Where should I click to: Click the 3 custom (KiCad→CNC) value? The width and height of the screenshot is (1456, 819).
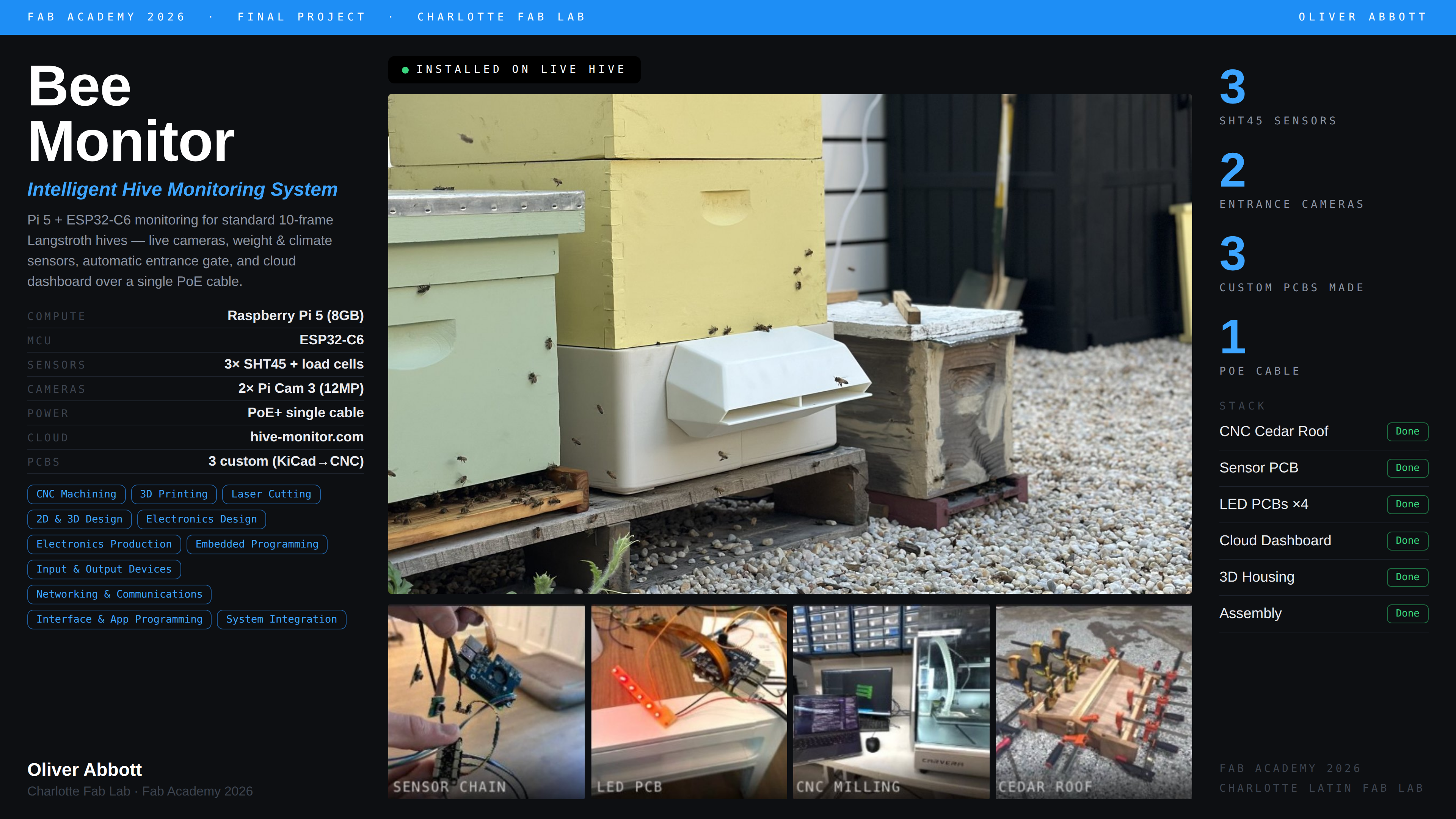pos(286,461)
